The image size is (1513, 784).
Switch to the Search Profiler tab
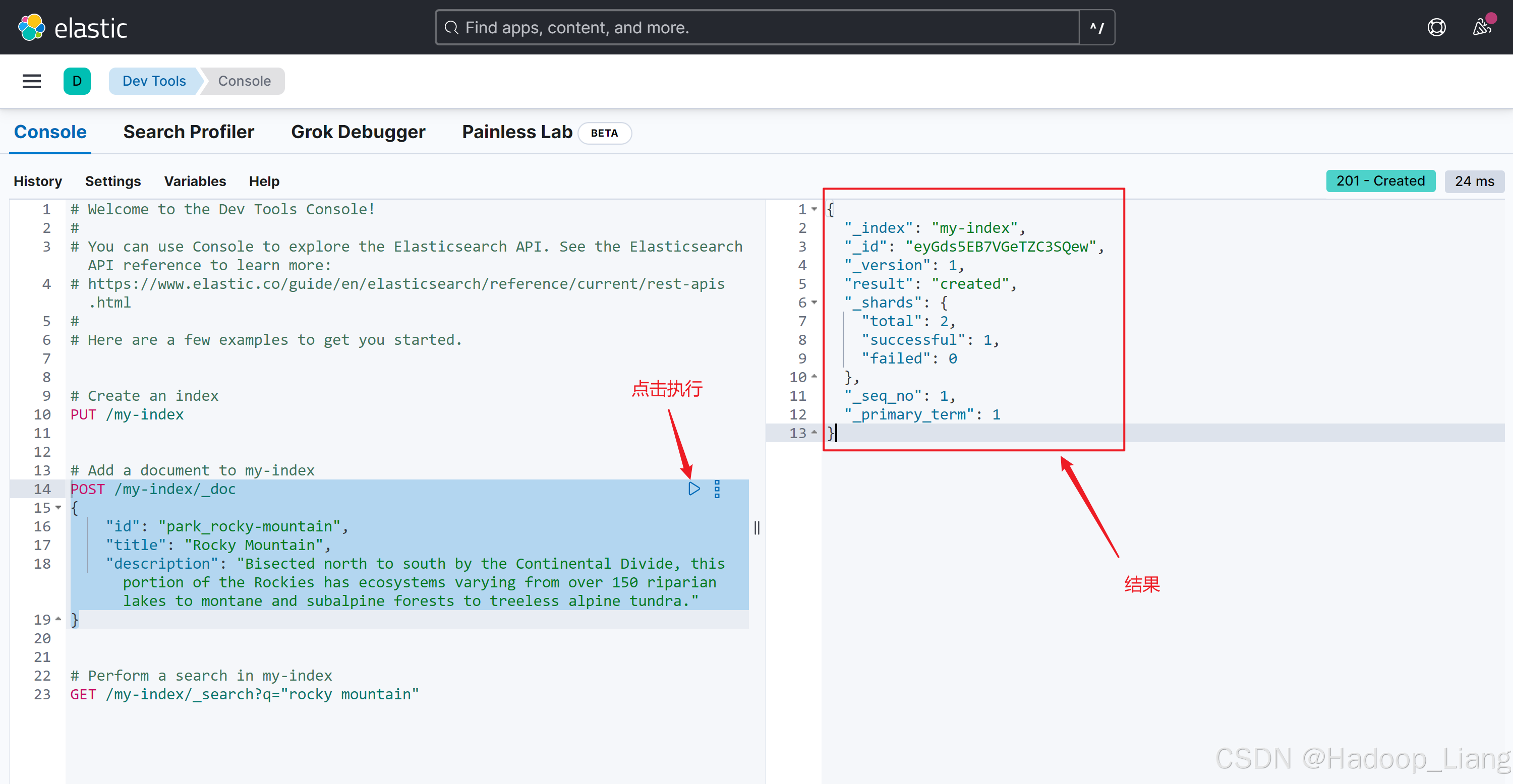[189, 132]
